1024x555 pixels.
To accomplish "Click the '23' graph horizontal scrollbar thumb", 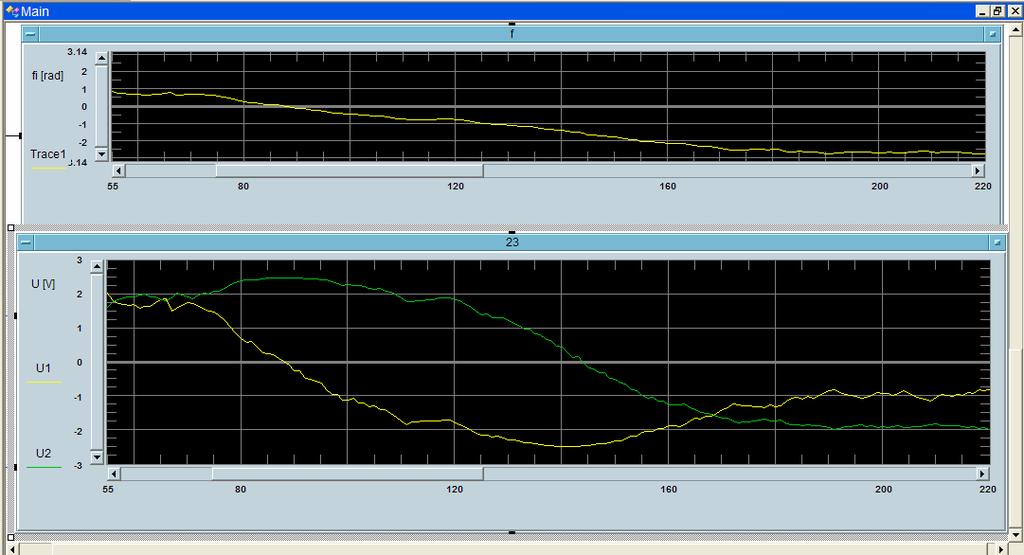I will click(x=347, y=473).
